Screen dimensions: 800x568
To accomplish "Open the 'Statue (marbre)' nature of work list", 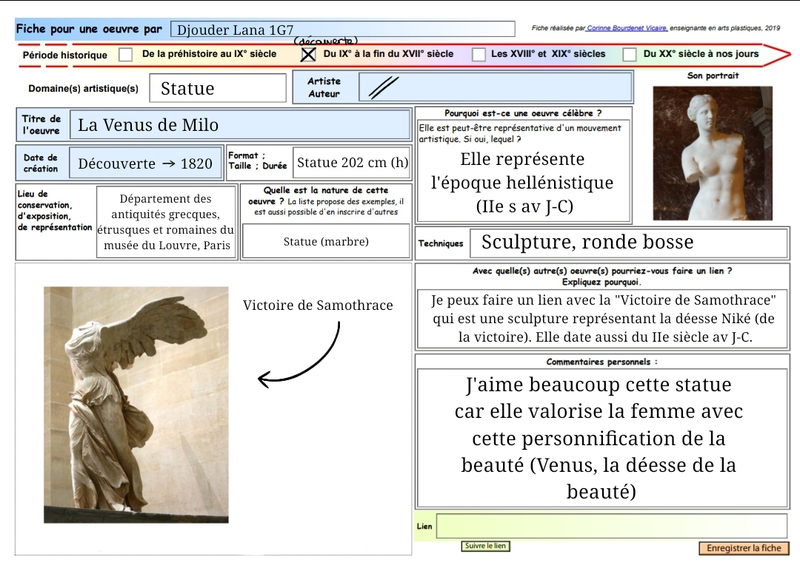I will tap(326, 241).
